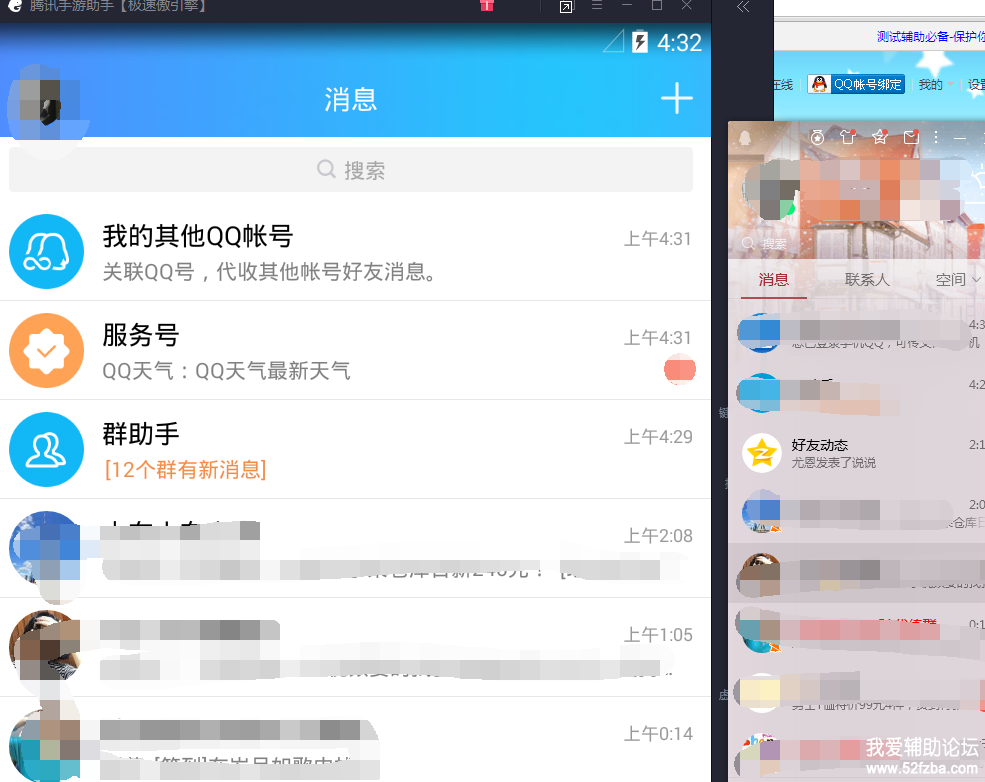Screen dimensions: 985x782
Task: Click the 消息 title in the mobile QQ header
Action: click(x=351, y=99)
